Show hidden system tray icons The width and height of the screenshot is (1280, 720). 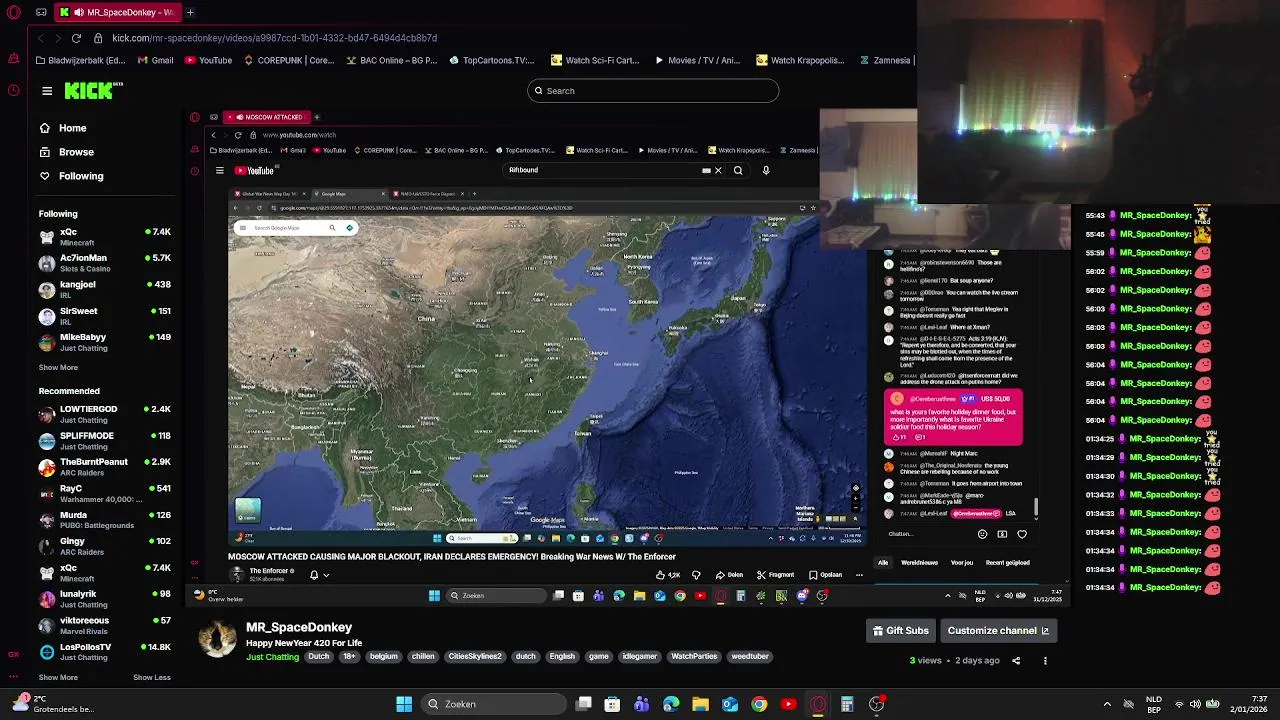tap(1107, 704)
